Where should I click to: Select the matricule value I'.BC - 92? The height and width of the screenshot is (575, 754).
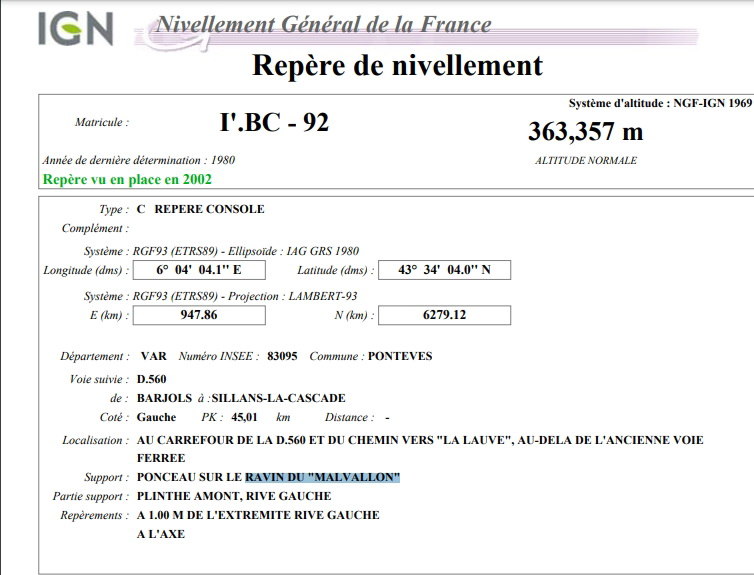click(274, 122)
